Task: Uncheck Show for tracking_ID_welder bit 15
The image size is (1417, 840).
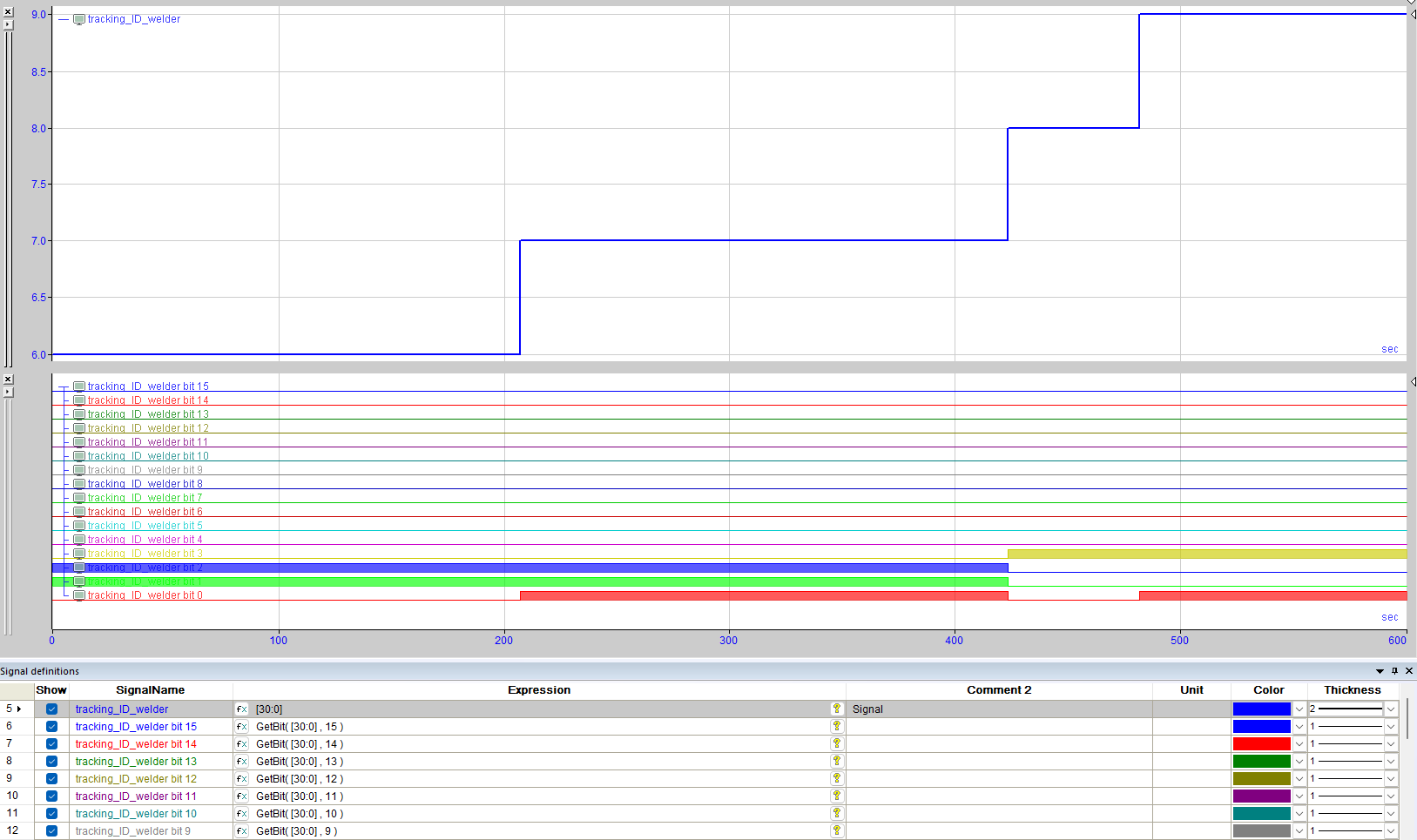Action: click(51, 727)
